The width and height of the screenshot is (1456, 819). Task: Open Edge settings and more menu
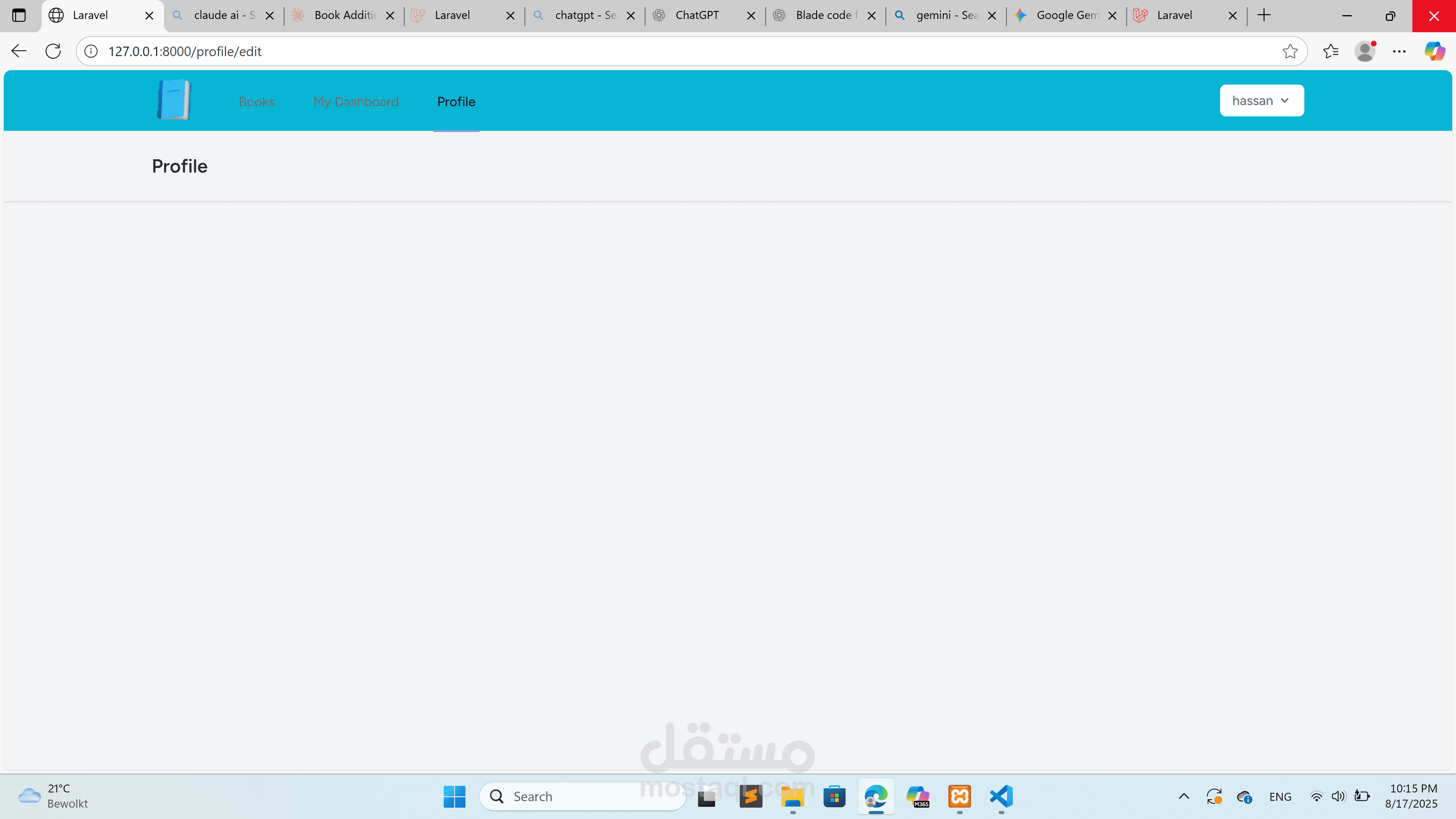1400,52
